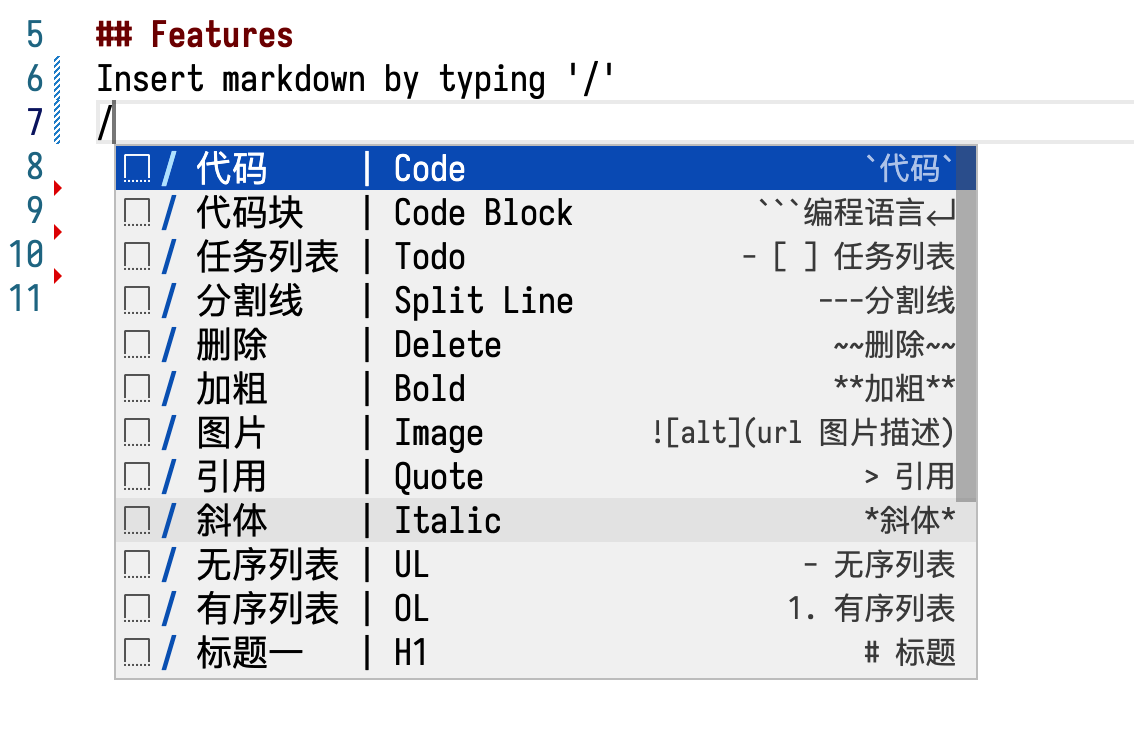Image resolution: width=1134 pixels, height=744 pixels.
Task: Click the '*斜体*' detail text
Action: 910,521
